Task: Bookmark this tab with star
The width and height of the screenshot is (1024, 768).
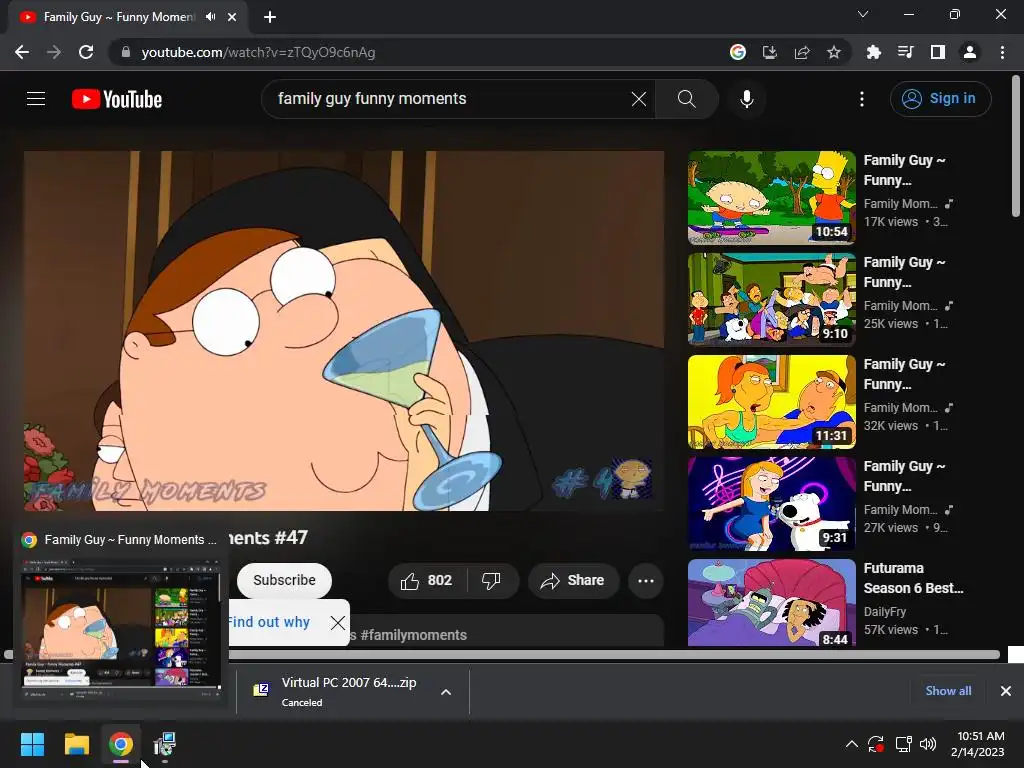Action: (834, 52)
